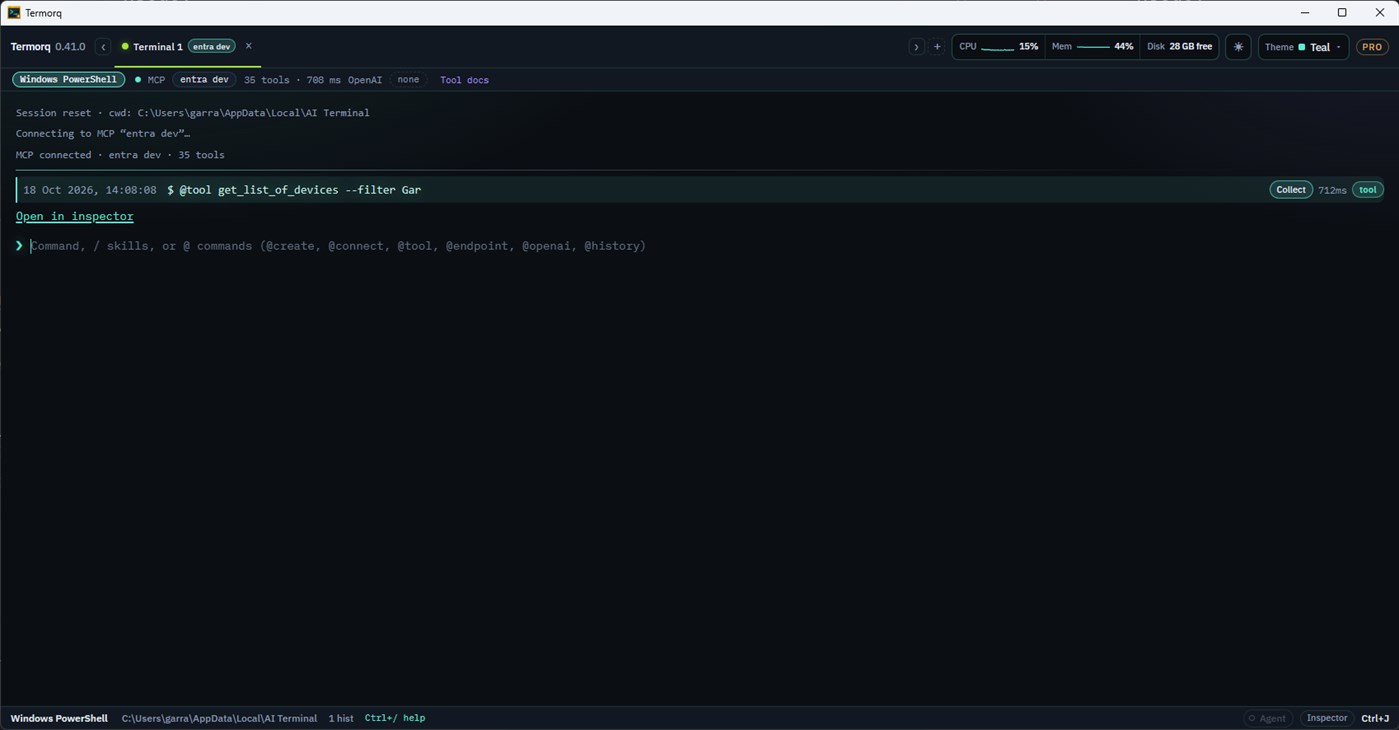Add a new terminal tab with the plus icon
Screen dimensions: 1399x730
(937, 47)
